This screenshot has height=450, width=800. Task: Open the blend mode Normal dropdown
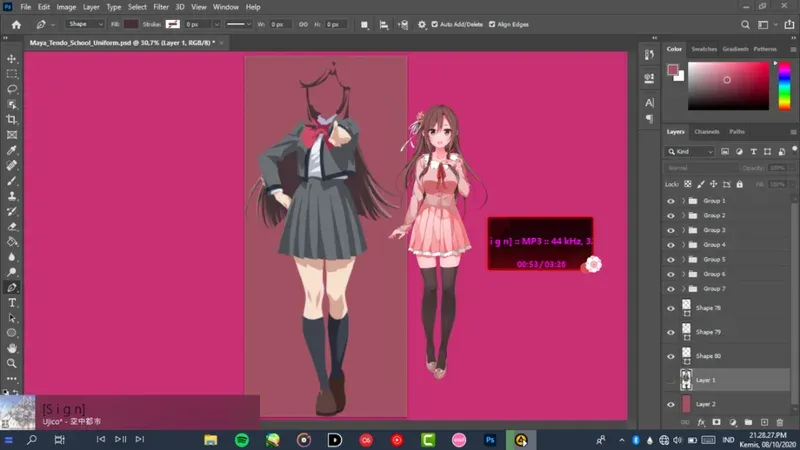point(701,168)
